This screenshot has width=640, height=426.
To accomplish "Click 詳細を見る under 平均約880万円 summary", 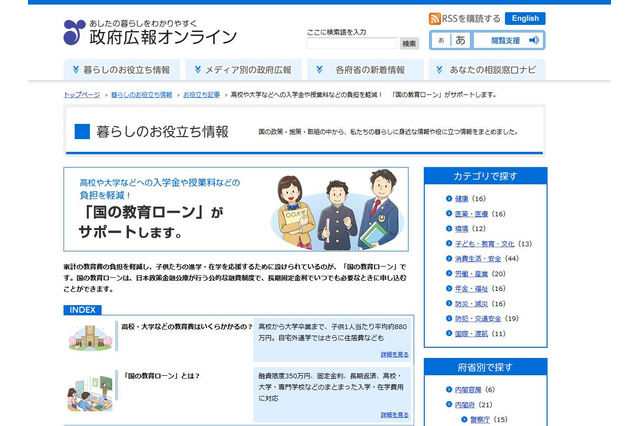I will 395,354.
